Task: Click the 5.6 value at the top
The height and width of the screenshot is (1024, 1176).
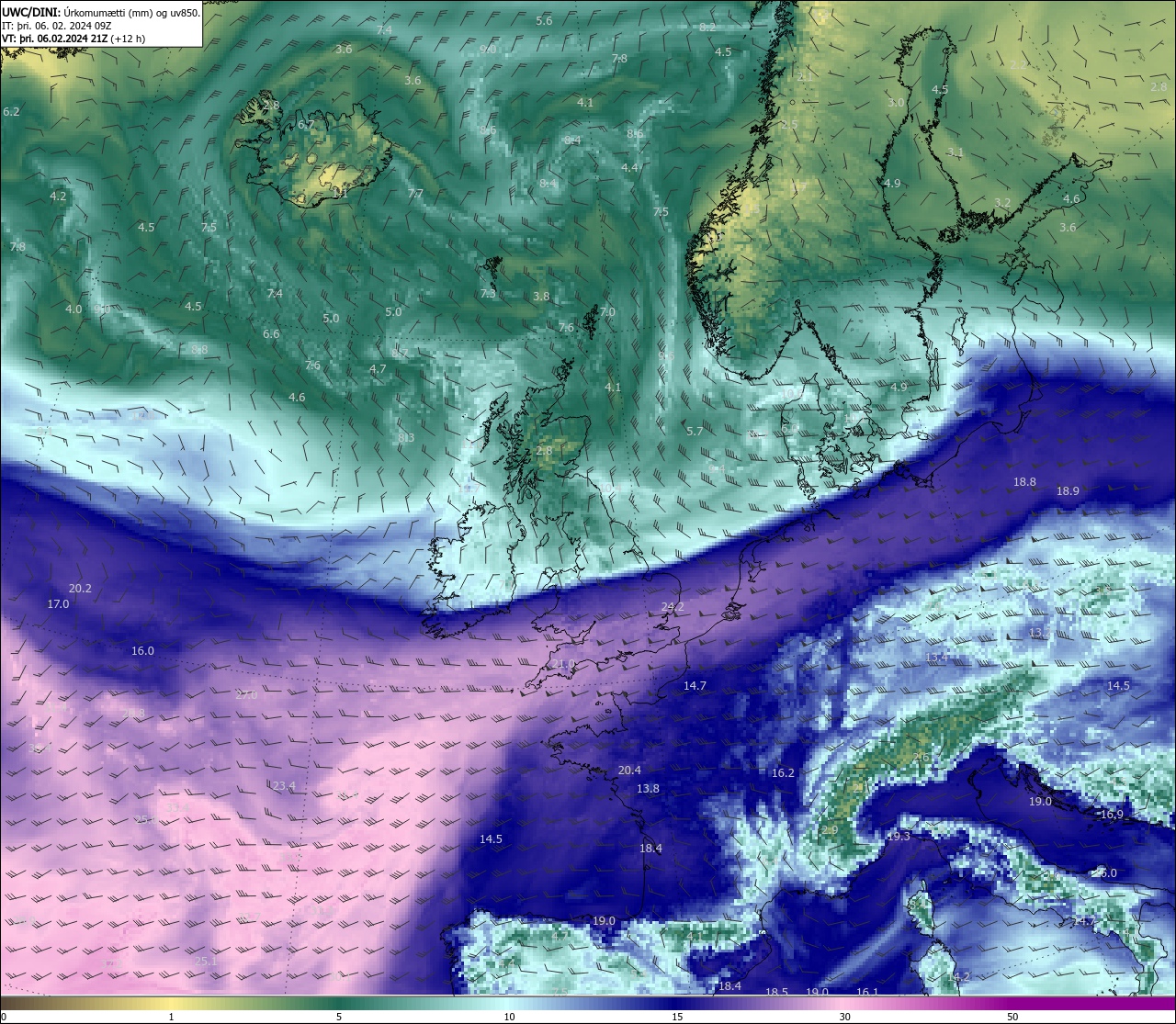Action: click(x=544, y=21)
